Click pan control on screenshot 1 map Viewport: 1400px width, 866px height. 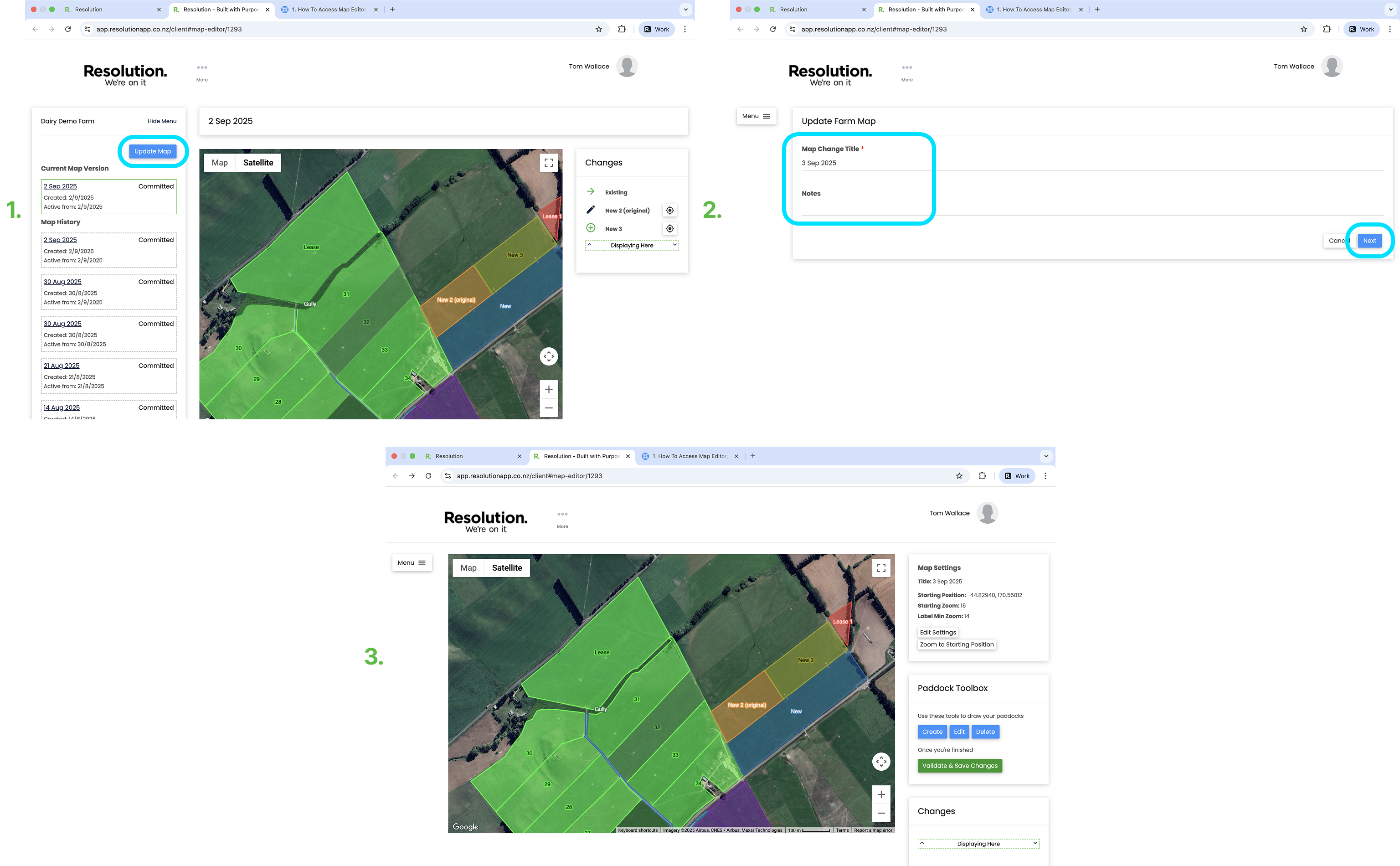click(549, 357)
